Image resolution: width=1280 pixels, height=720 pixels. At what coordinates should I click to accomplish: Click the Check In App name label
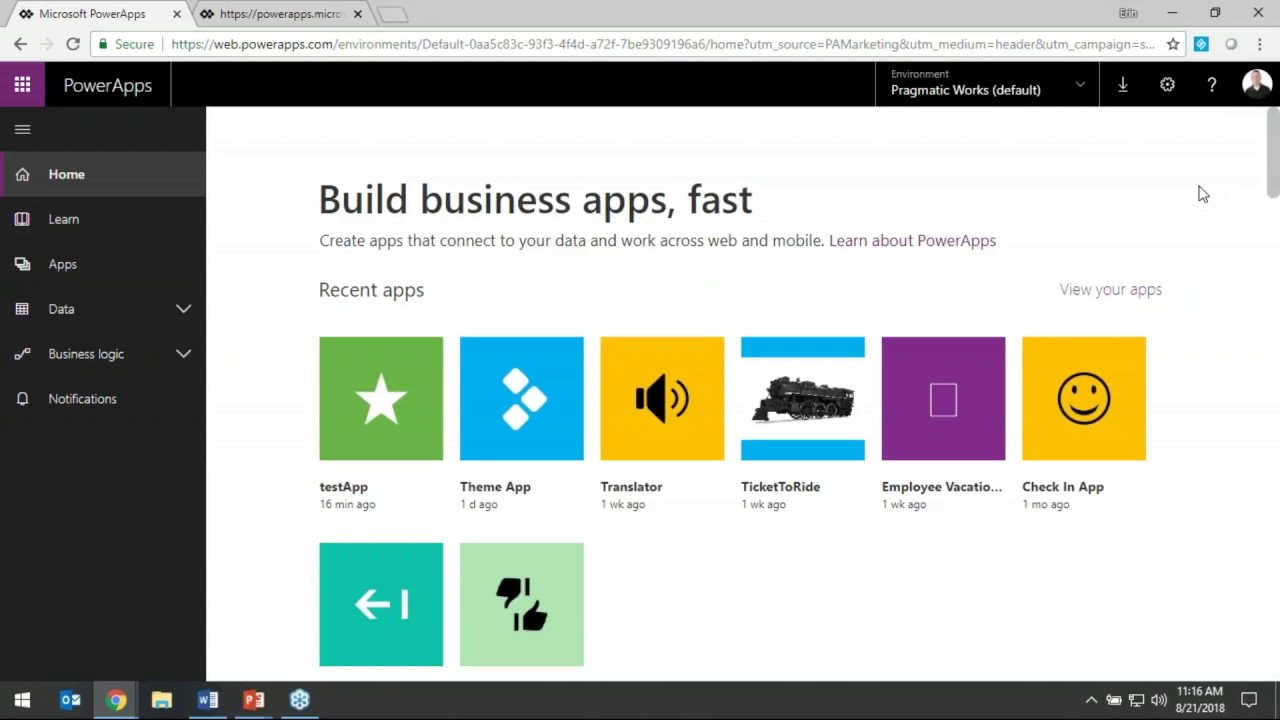[x=1063, y=487]
